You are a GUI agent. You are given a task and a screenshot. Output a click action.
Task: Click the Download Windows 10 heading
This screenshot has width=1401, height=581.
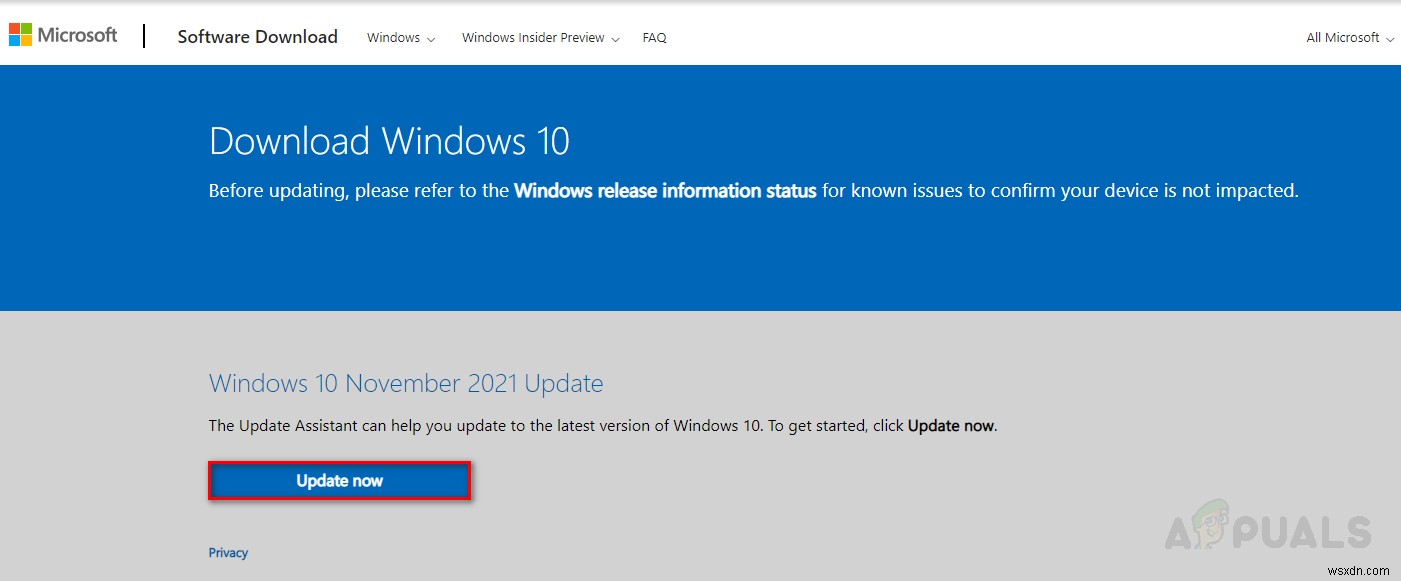pos(388,141)
